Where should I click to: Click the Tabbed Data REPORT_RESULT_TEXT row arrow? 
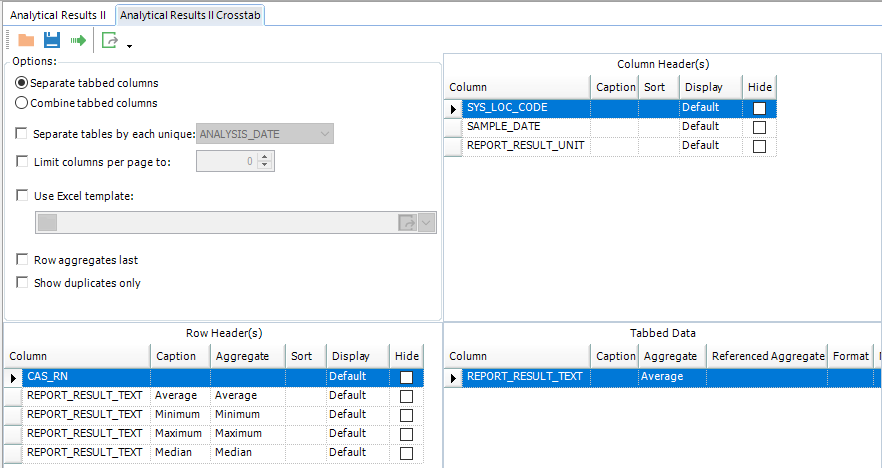click(454, 377)
